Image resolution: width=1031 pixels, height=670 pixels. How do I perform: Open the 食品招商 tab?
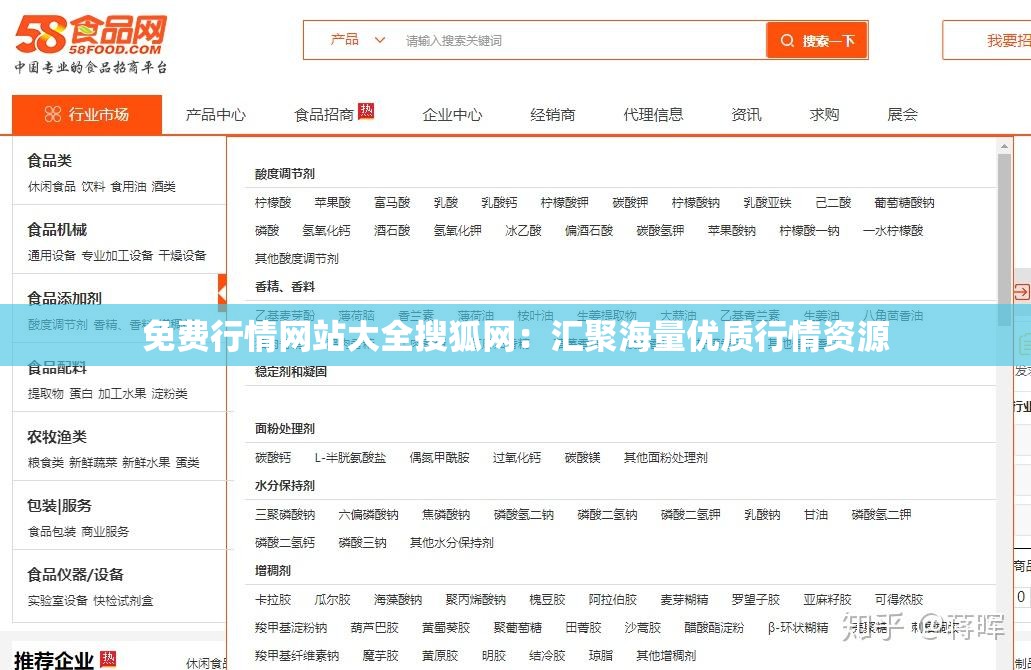[324, 115]
